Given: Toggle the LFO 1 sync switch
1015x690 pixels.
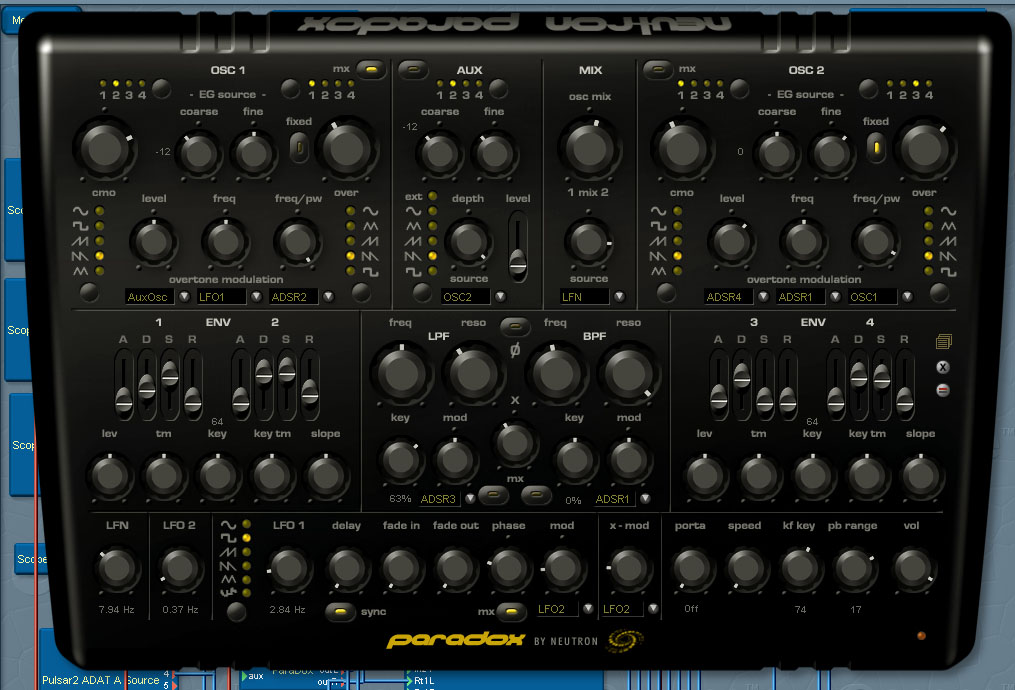Looking at the screenshot, I should point(340,612).
